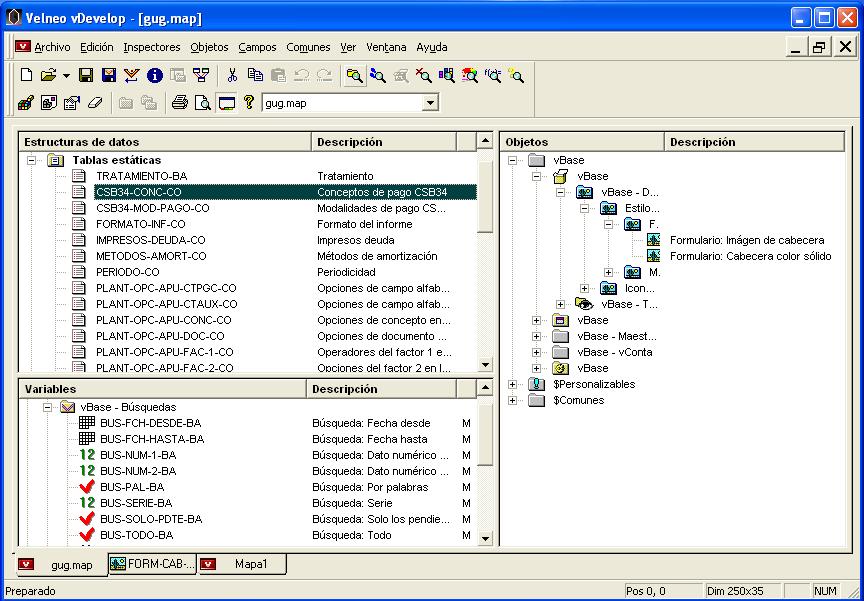Switch to the FORM-CAB-... tab
Viewport: 864px width, 601px height.
[152, 564]
